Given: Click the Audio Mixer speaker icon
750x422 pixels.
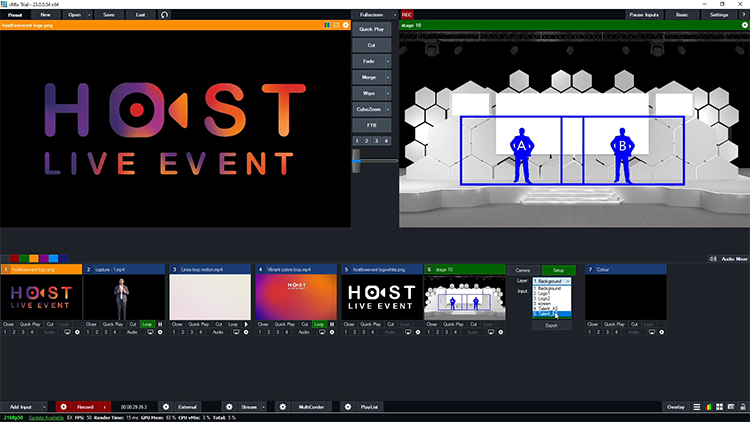Looking at the screenshot, I should (x=713, y=258).
